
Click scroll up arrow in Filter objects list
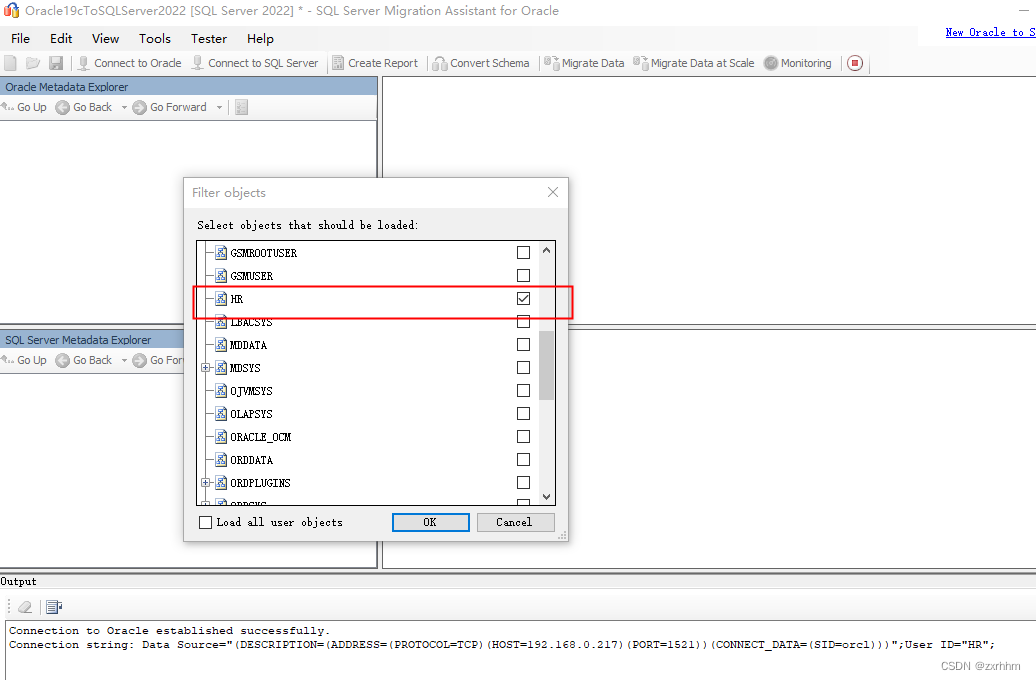(x=546, y=250)
